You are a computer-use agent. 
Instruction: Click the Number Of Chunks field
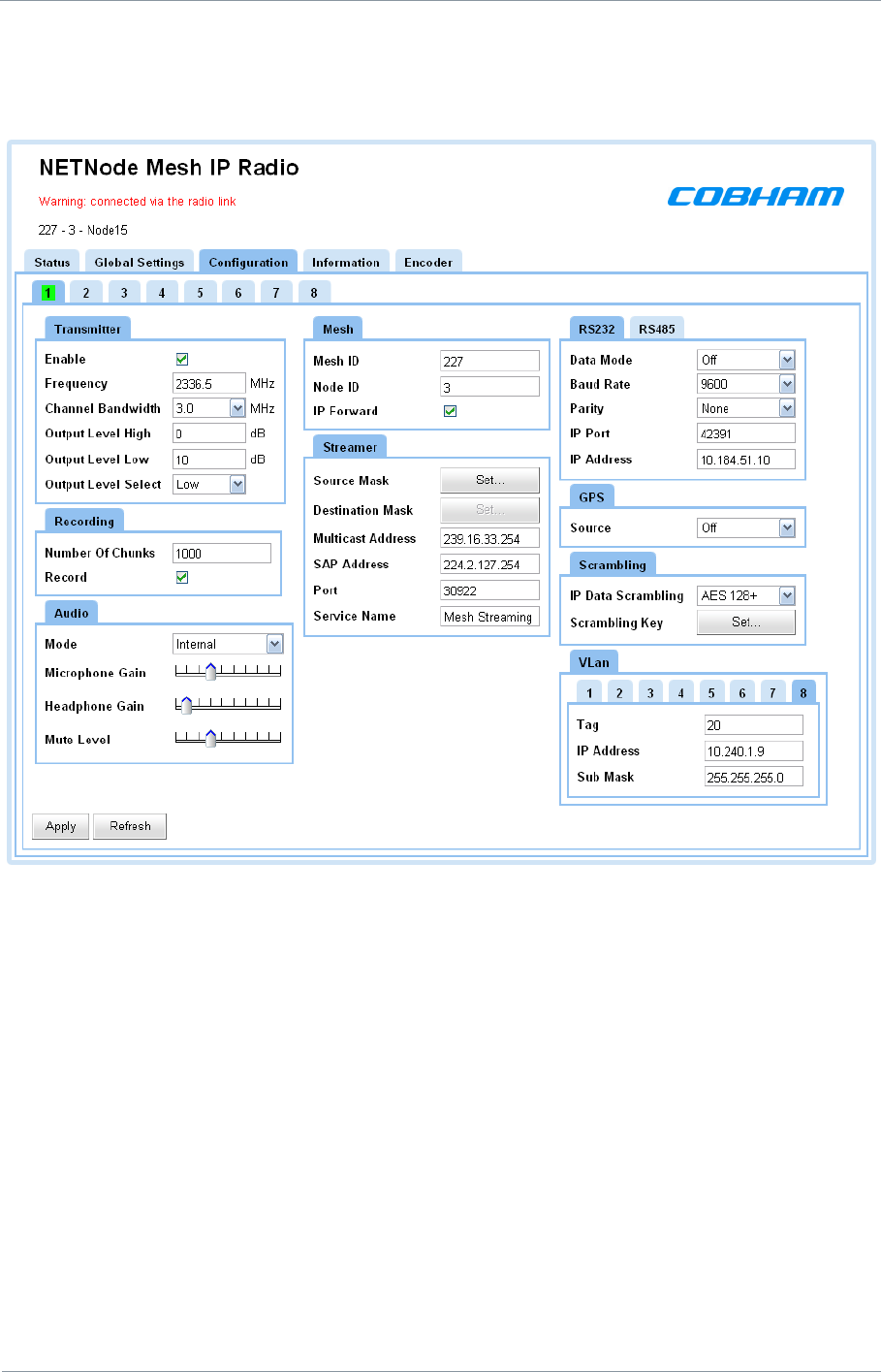tap(222, 554)
